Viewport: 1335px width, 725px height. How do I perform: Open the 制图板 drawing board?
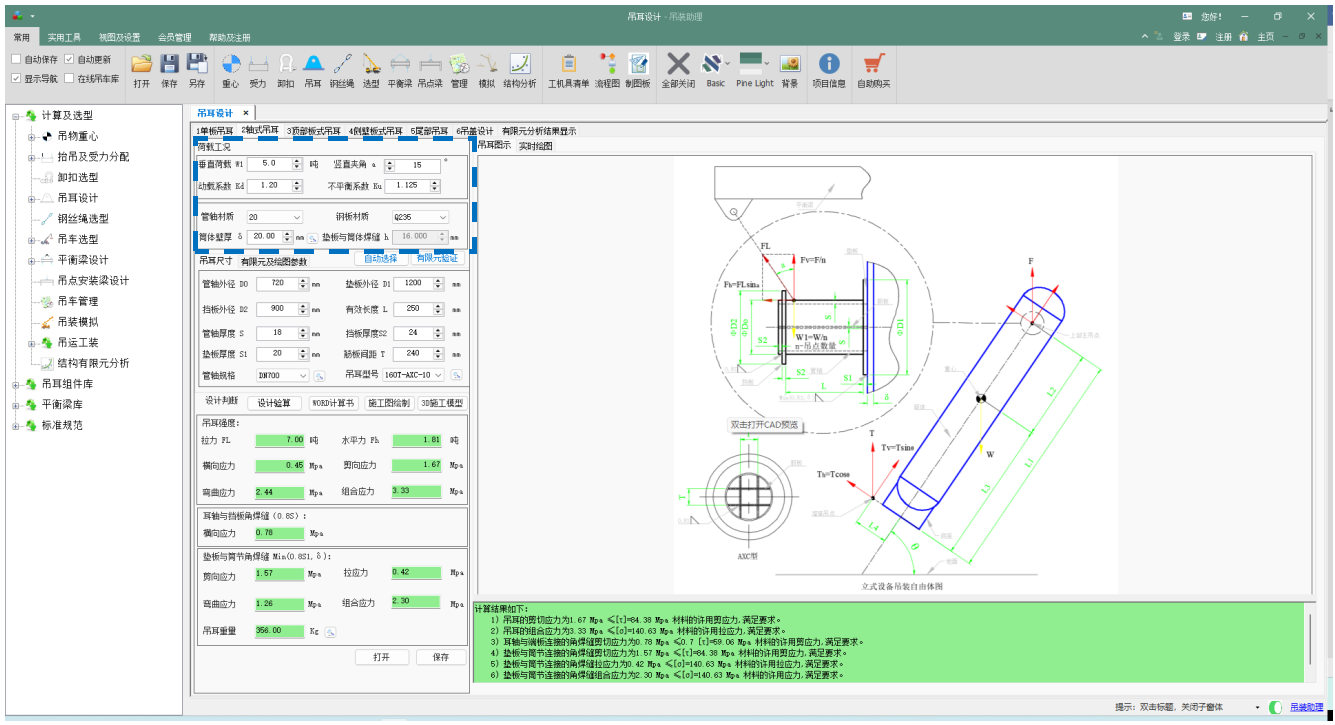637,63
